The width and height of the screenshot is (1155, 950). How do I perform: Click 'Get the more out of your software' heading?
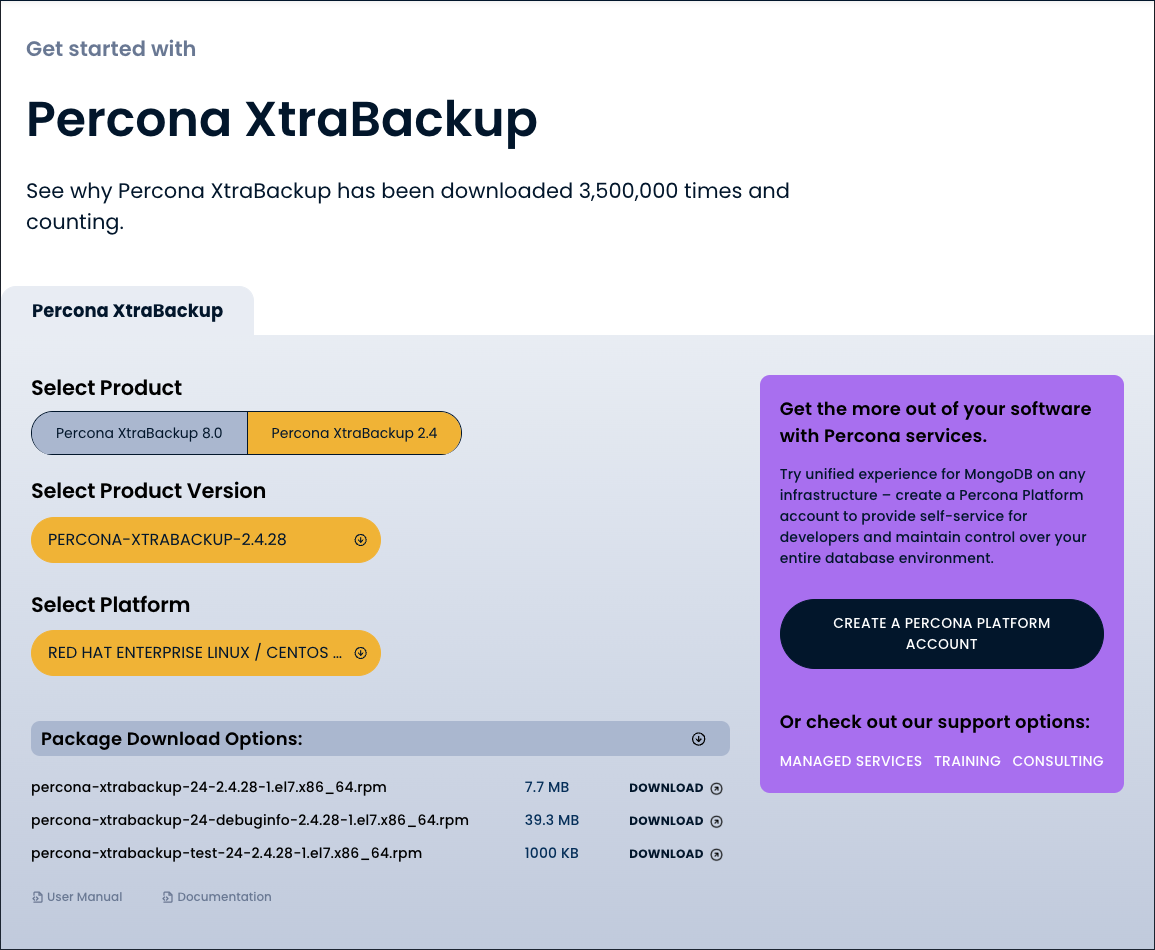coord(935,422)
